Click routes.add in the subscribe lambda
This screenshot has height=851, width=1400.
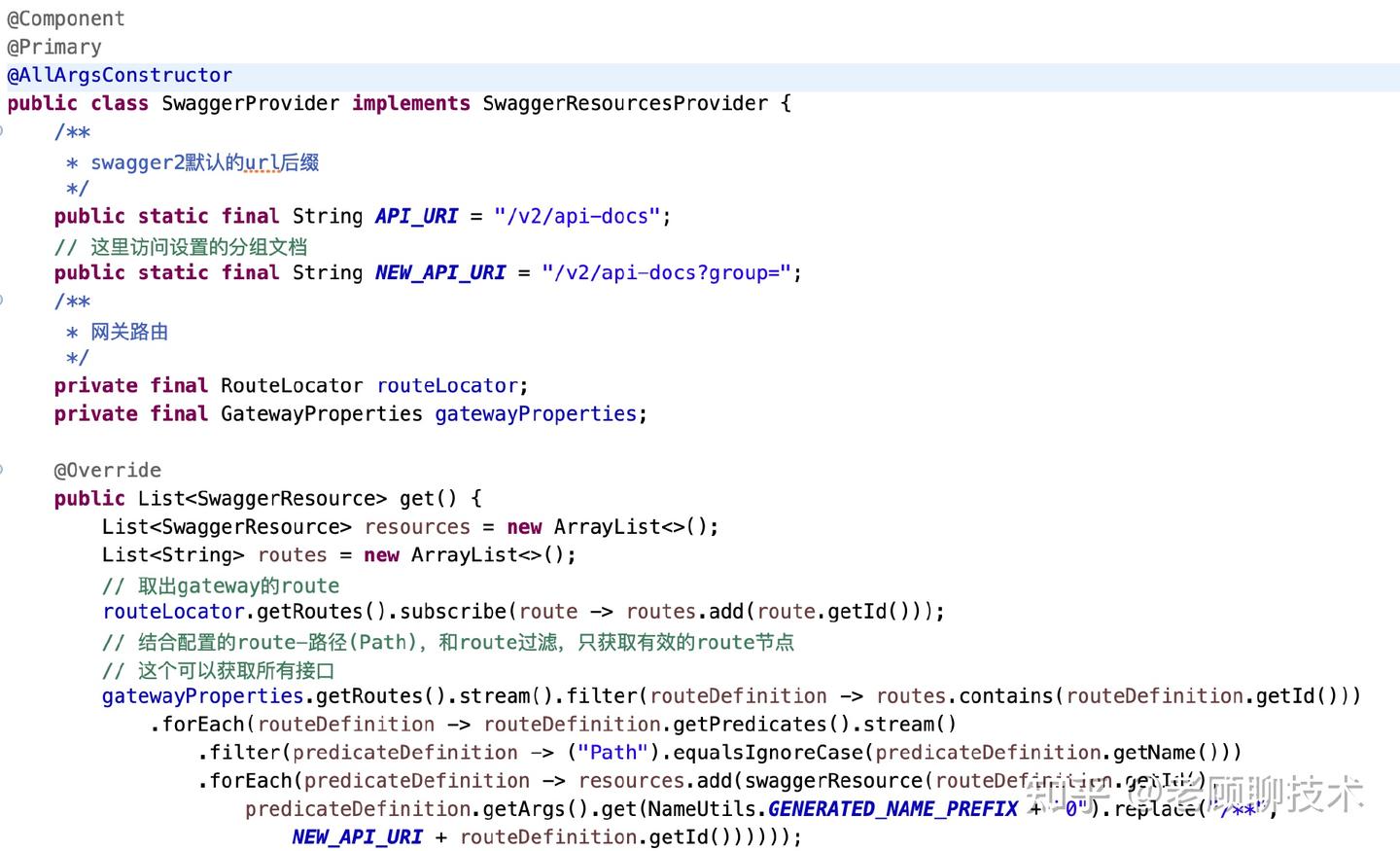point(685,611)
